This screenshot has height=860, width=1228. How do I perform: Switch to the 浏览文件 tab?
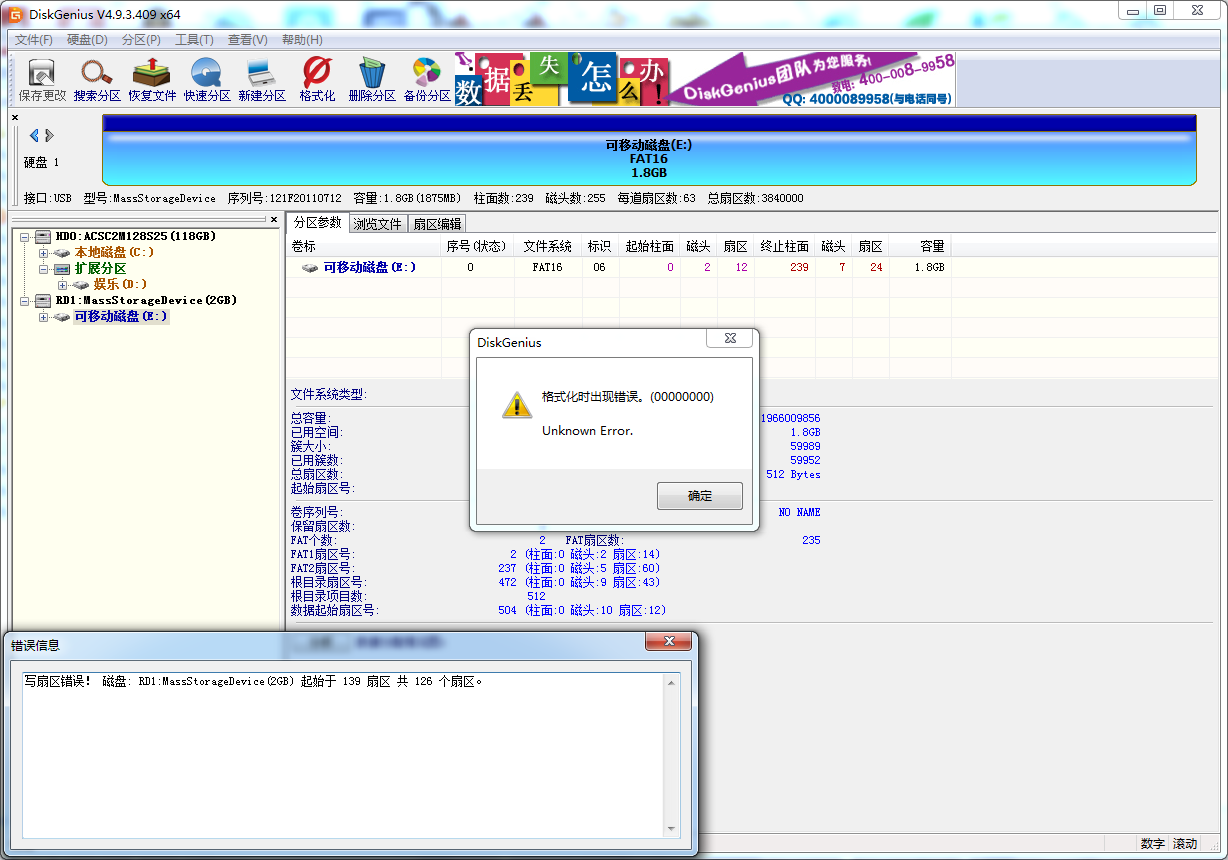(378, 224)
